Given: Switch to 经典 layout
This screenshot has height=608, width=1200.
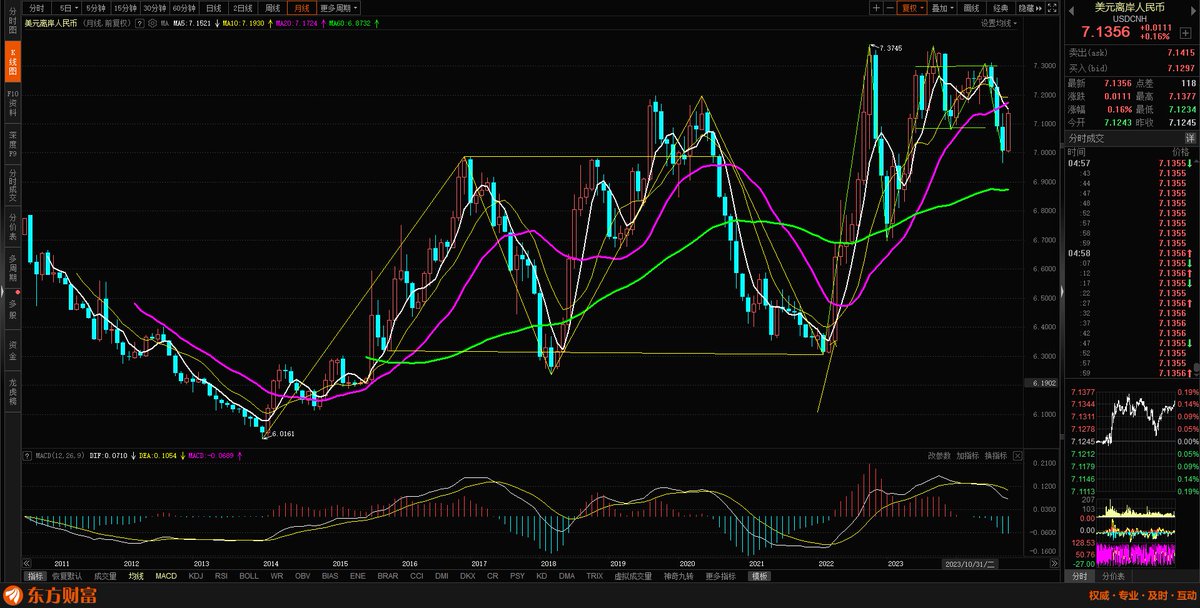Looking at the screenshot, I should 1001,8.
